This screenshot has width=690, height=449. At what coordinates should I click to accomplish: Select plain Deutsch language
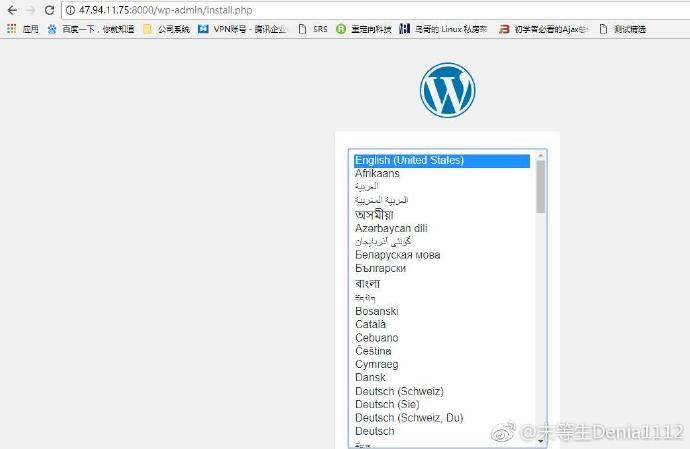click(442, 431)
